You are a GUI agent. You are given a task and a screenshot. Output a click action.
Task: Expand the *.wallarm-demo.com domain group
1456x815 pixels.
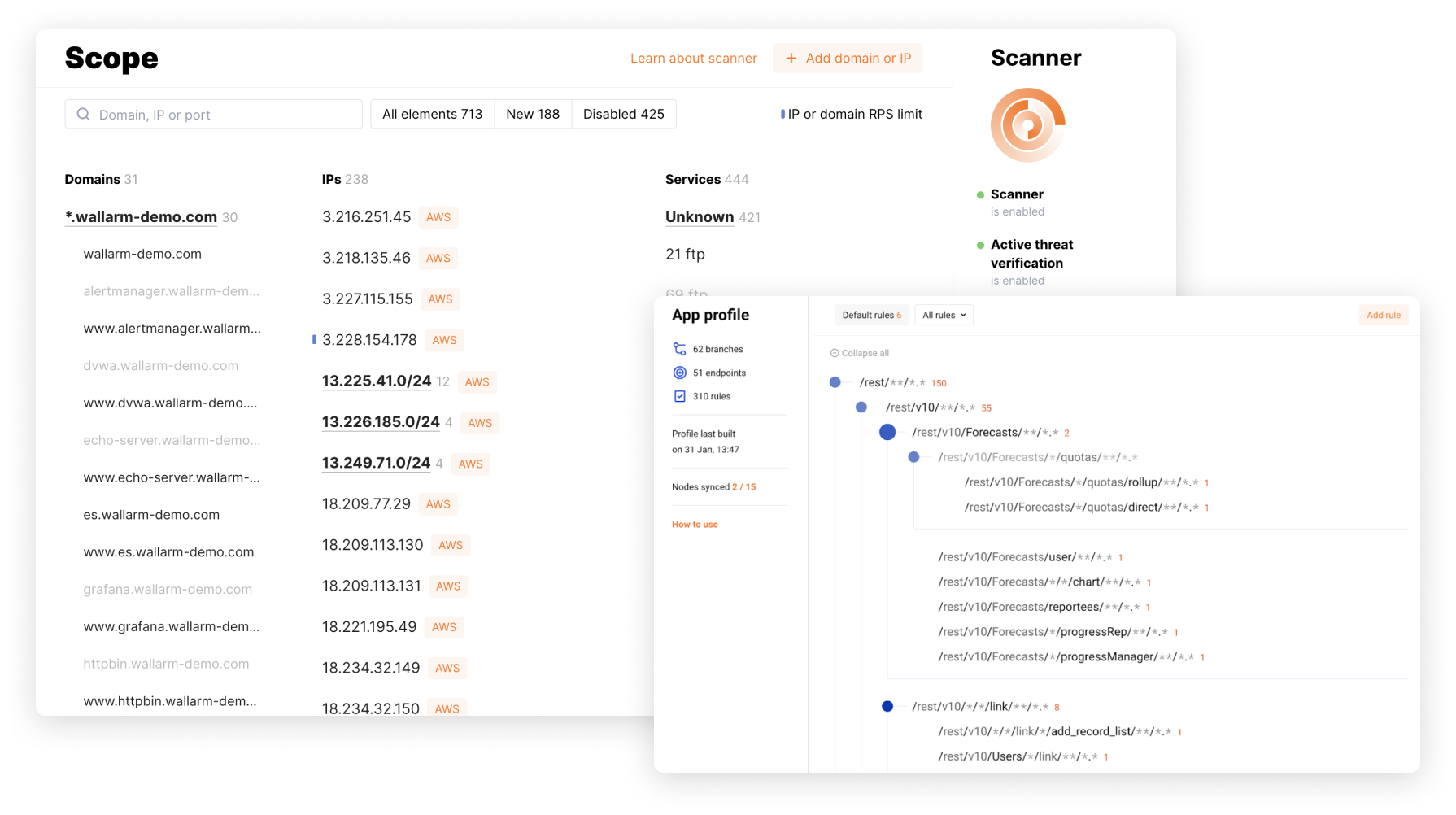point(141,217)
